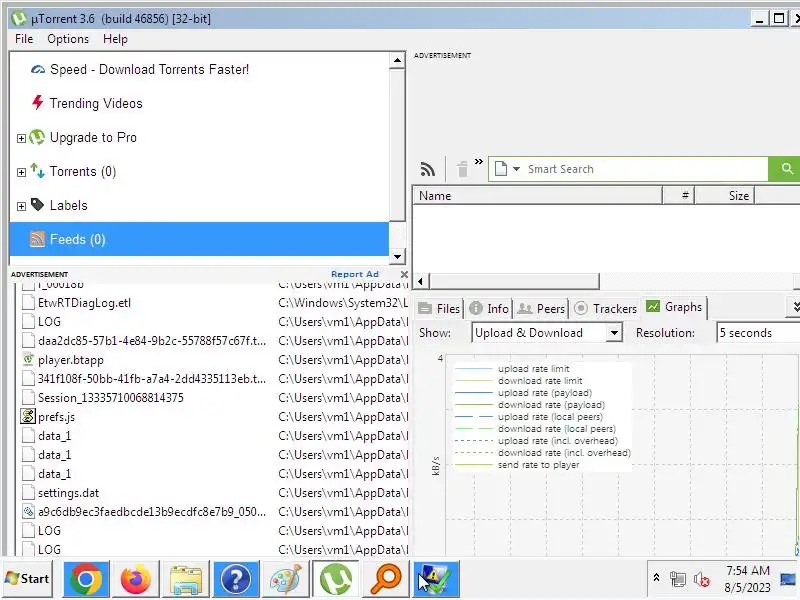The width and height of the screenshot is (800, 600).
Task: Open the clock showing 7:54 AM
Action: [747, 579]
